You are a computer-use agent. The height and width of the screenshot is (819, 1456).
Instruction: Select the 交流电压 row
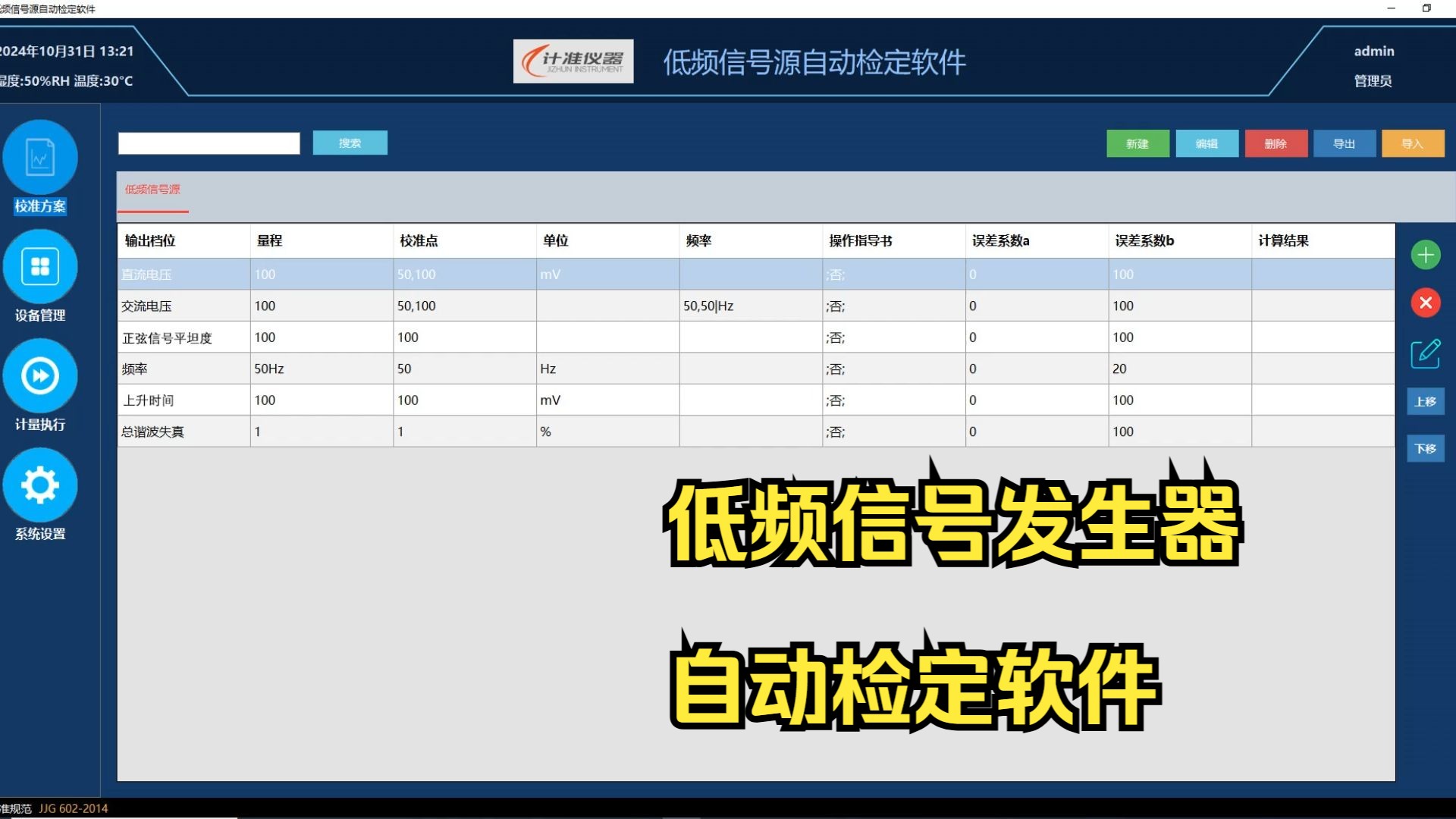click(756, 306)
